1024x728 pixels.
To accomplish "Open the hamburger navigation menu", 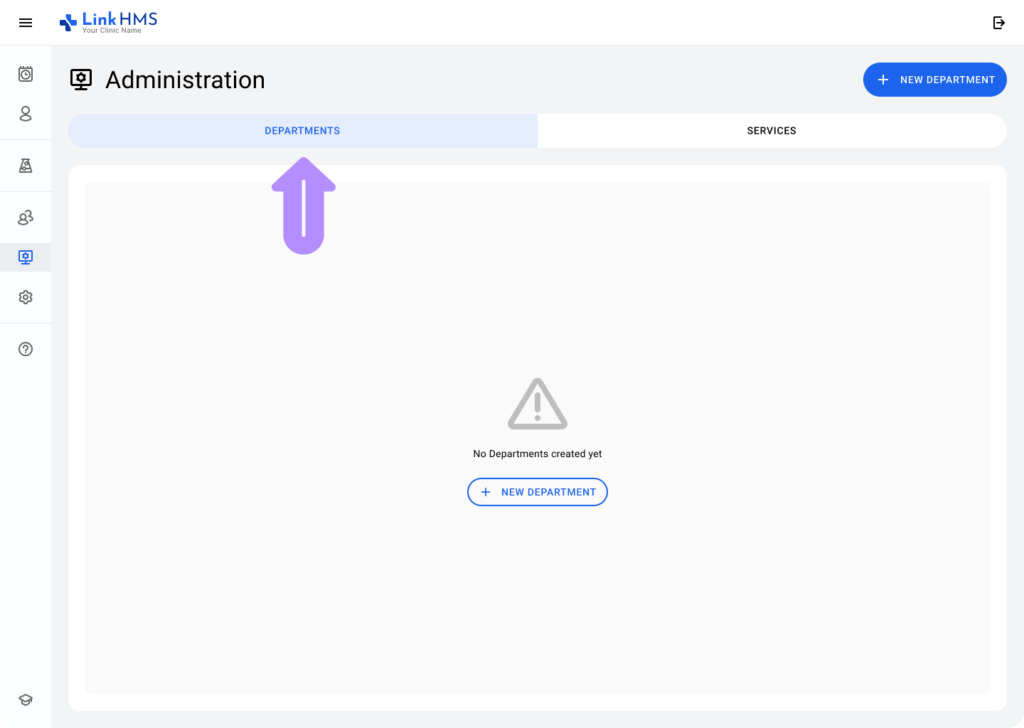I will tap(25, 23).
